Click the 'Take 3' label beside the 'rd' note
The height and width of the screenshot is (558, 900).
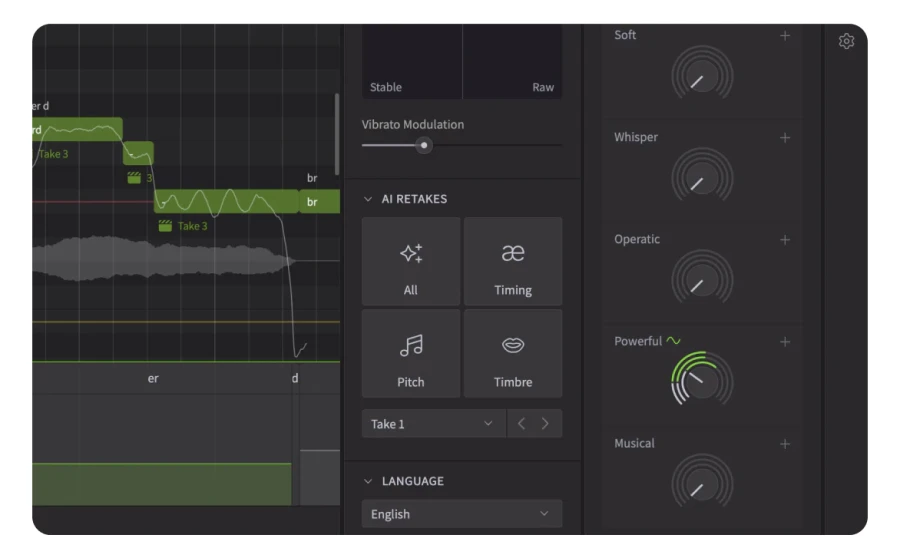coord(53,154)
